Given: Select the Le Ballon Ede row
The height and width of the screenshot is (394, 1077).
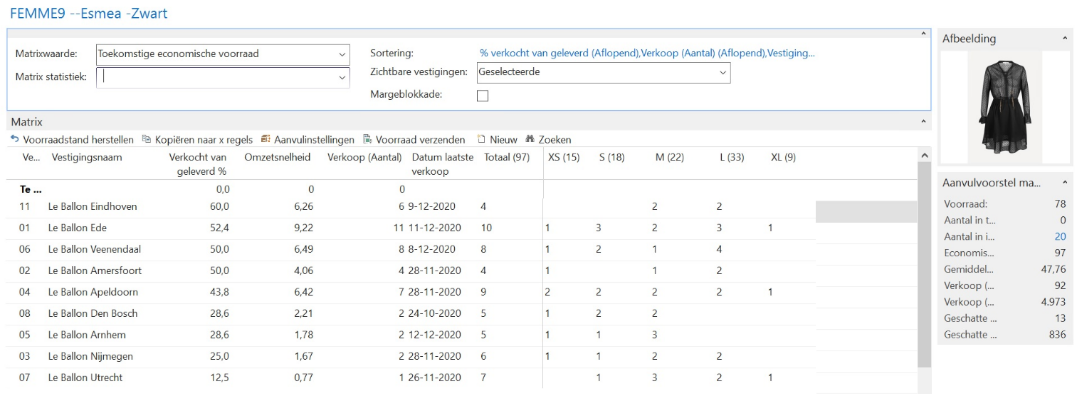Looking at the screenshot, I should (x=411, y=227).
